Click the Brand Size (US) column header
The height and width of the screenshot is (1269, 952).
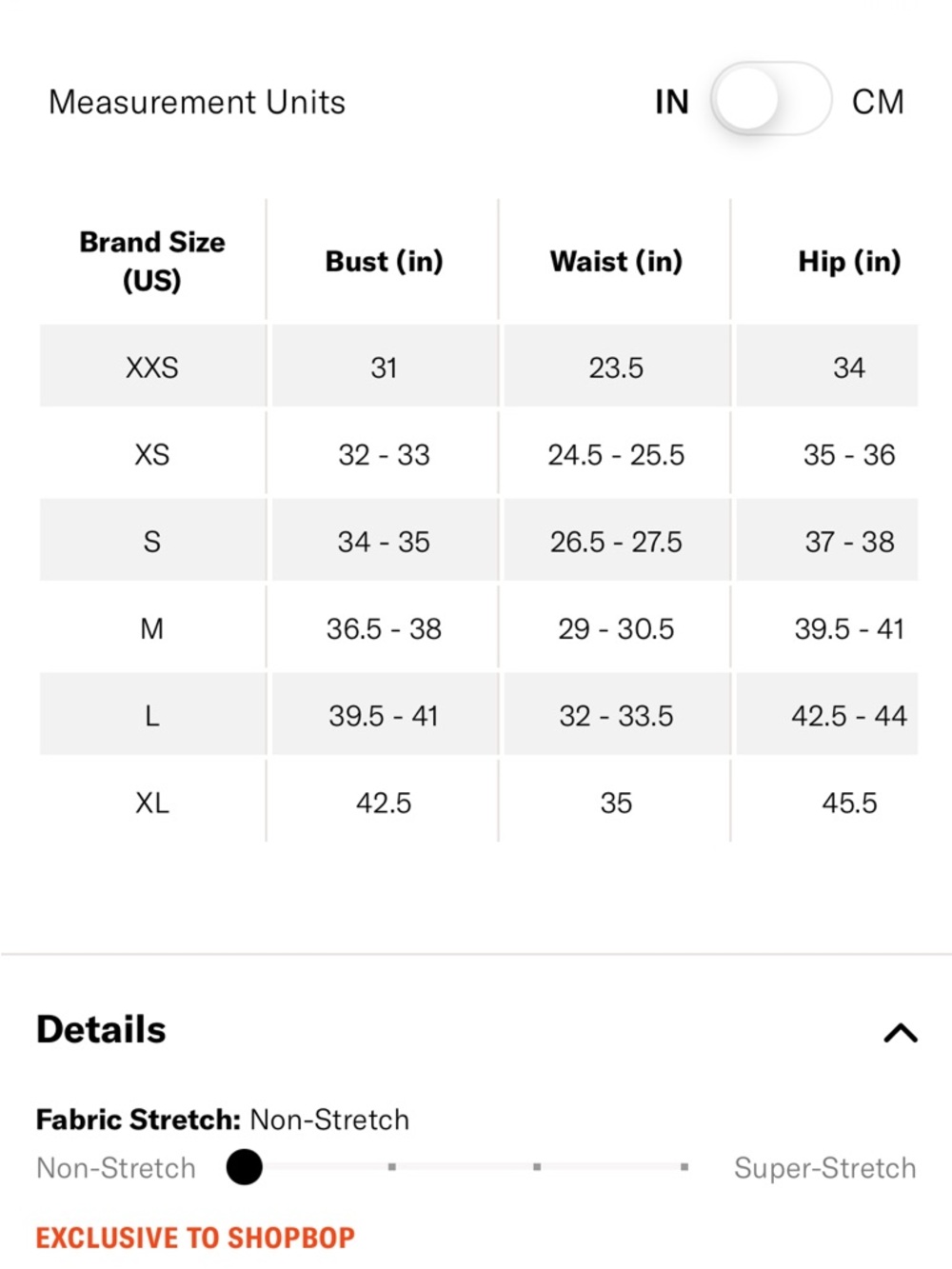152,261
